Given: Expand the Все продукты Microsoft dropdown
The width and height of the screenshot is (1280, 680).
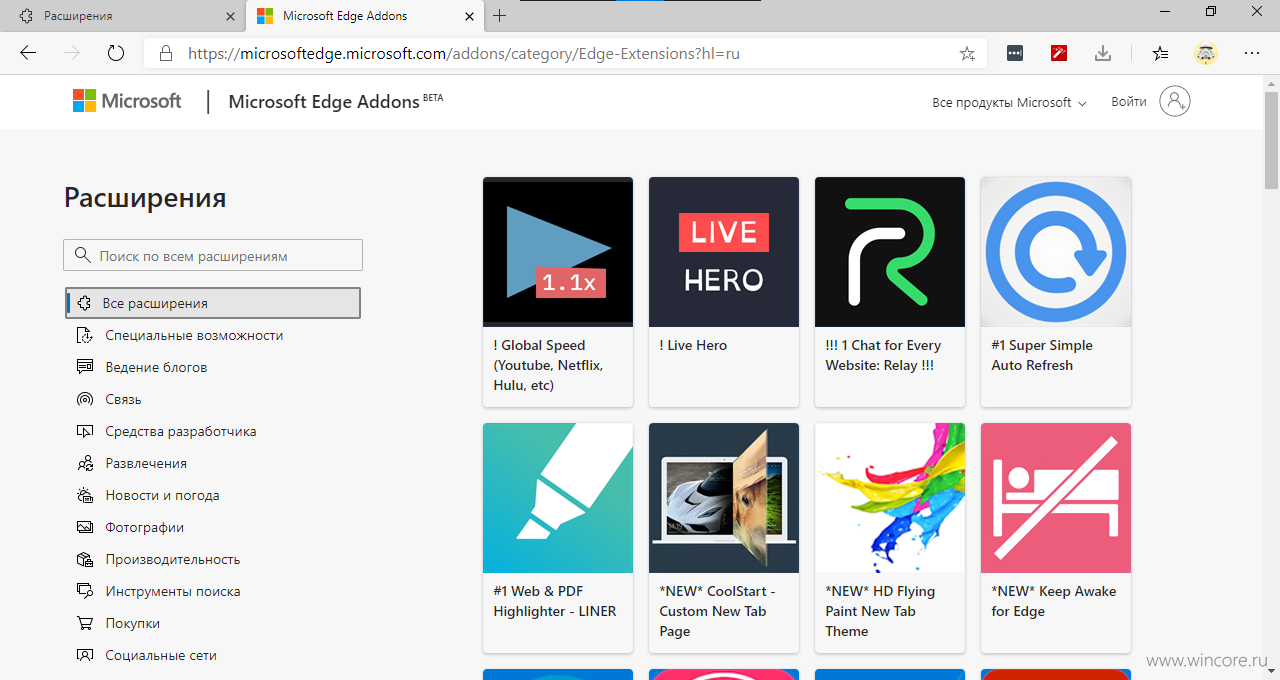Looking at the screenshot, I should [x=1009, y=102].
